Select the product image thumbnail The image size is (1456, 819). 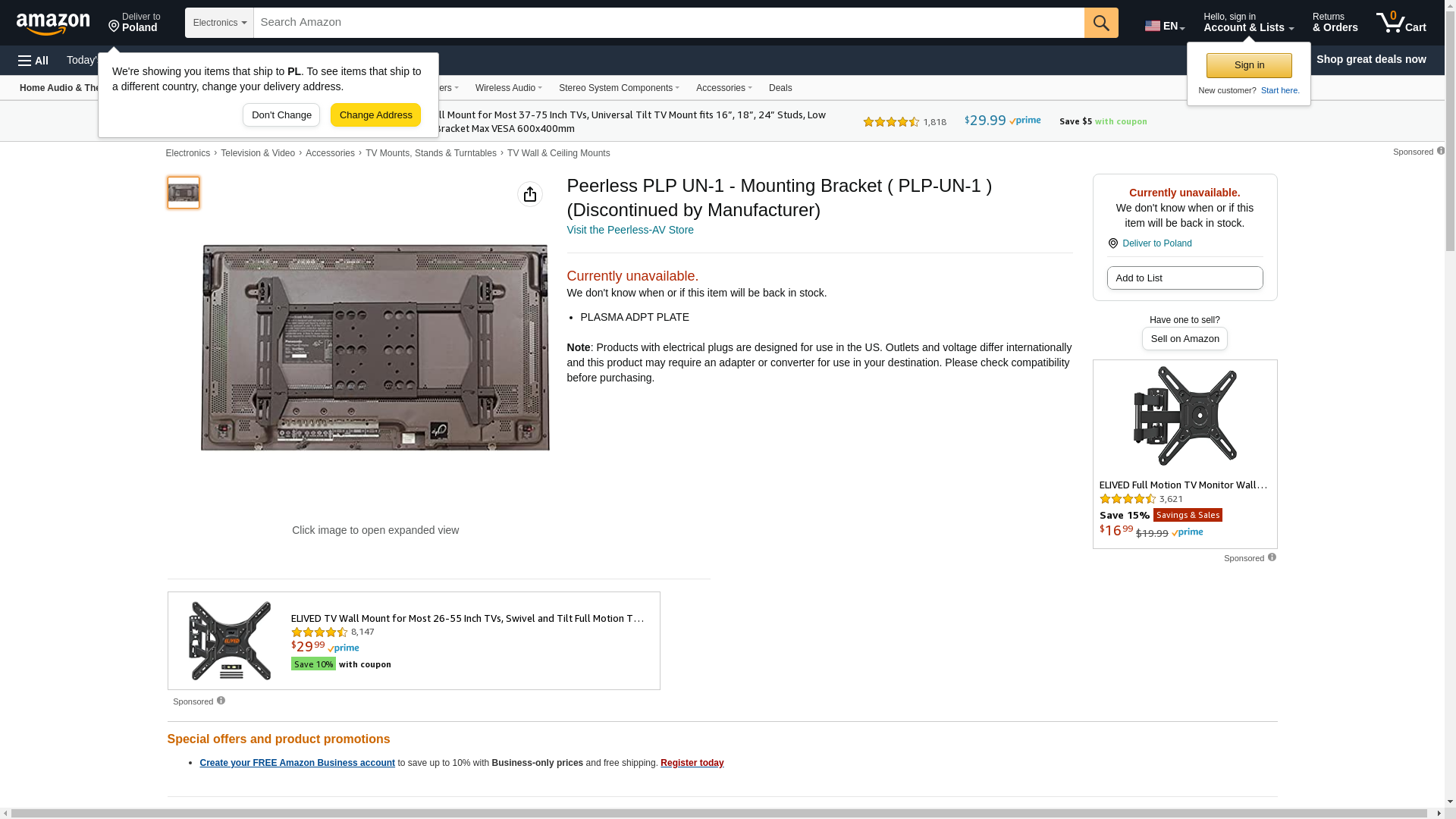point(183,193)
